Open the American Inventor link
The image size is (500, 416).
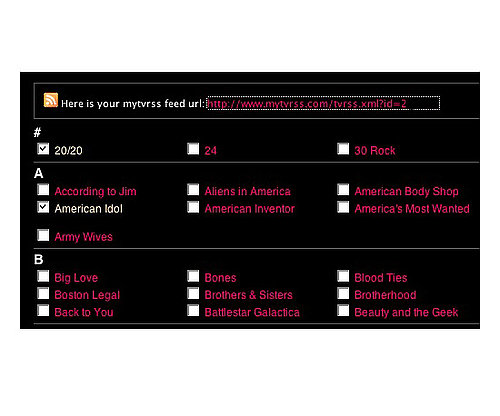pos(250,209)
